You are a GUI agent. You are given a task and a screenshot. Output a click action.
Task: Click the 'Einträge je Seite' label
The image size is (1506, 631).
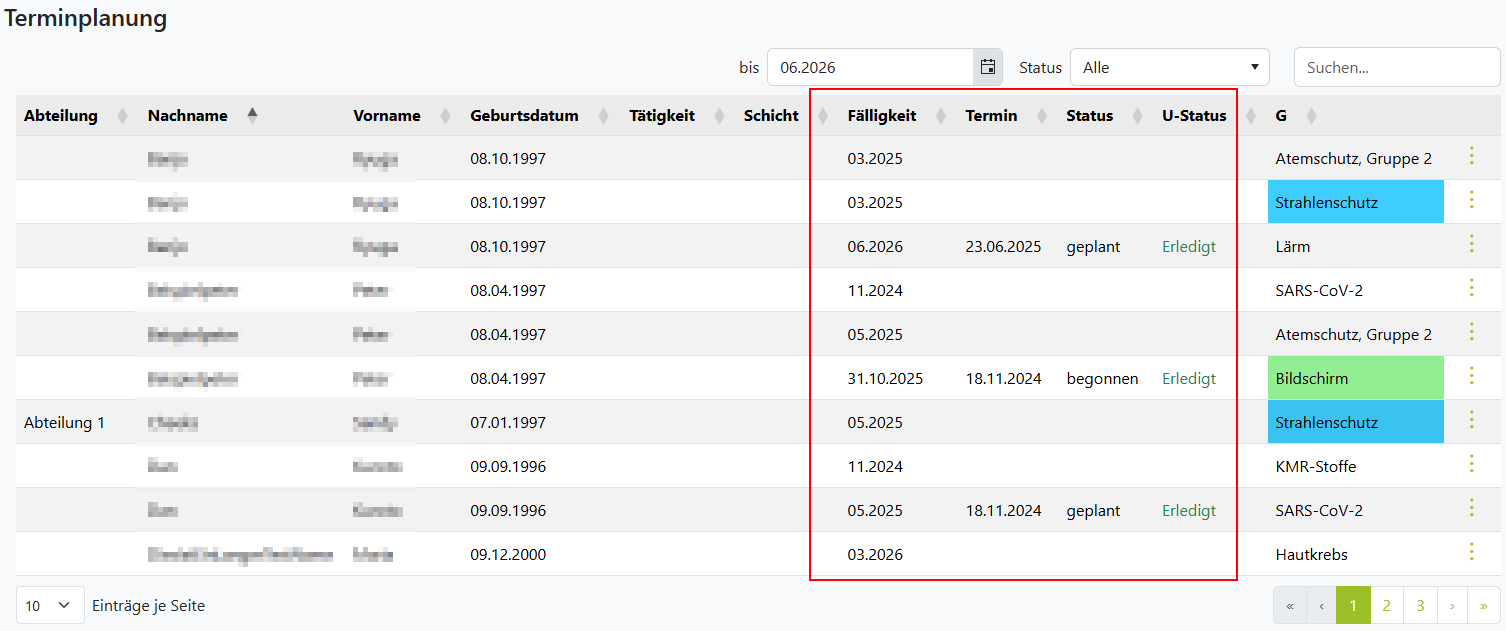[x=148, y=606]
